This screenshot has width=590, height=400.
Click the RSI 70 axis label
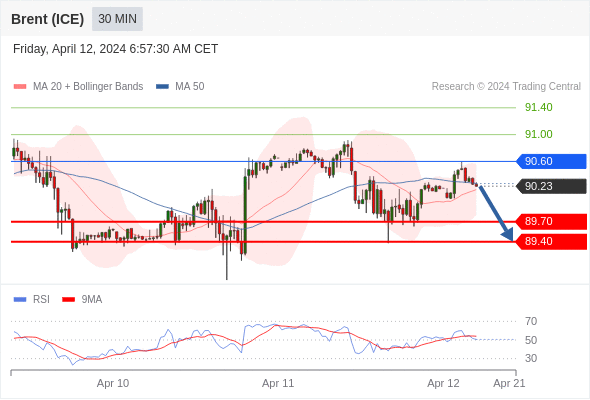click(531, 321)
